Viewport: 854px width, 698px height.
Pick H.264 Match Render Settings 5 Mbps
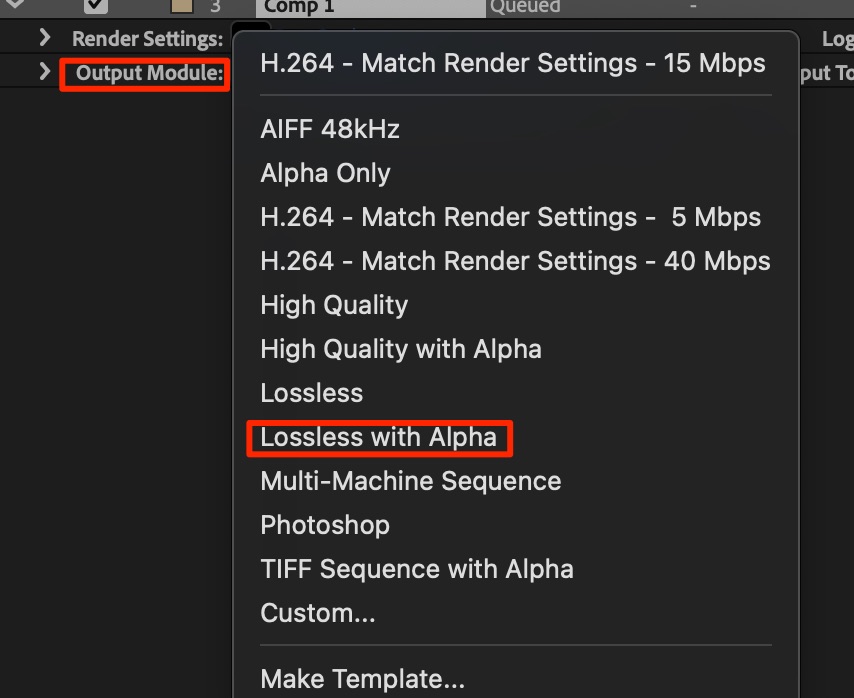pyautogui.click(x=510, y=217)
